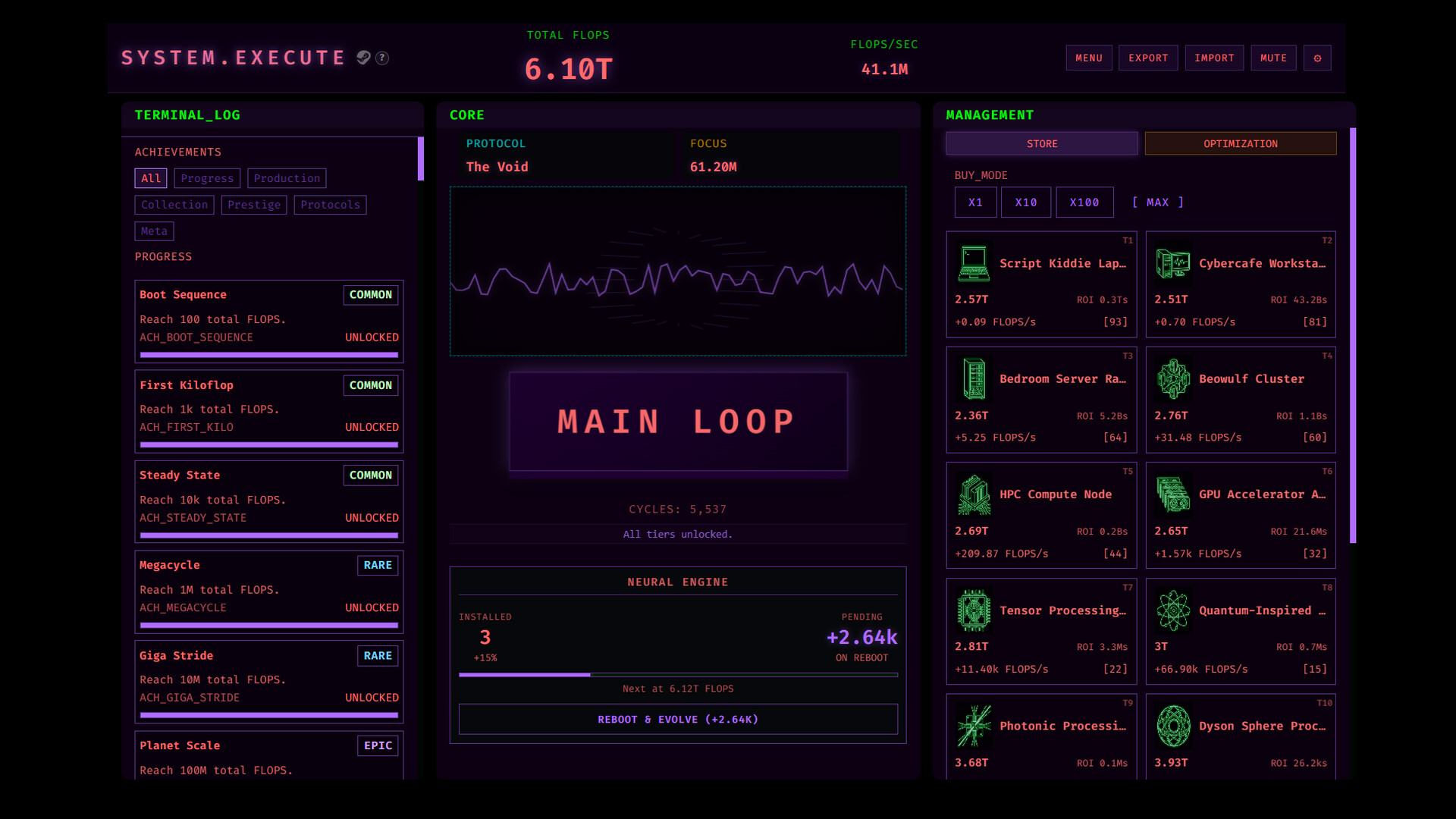Switch buy mode to X100
The image size is (1456, 819).
tap(1084, 202)
